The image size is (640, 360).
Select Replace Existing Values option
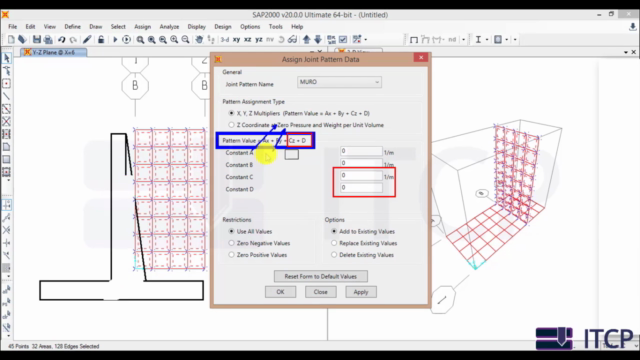[334, 243]
